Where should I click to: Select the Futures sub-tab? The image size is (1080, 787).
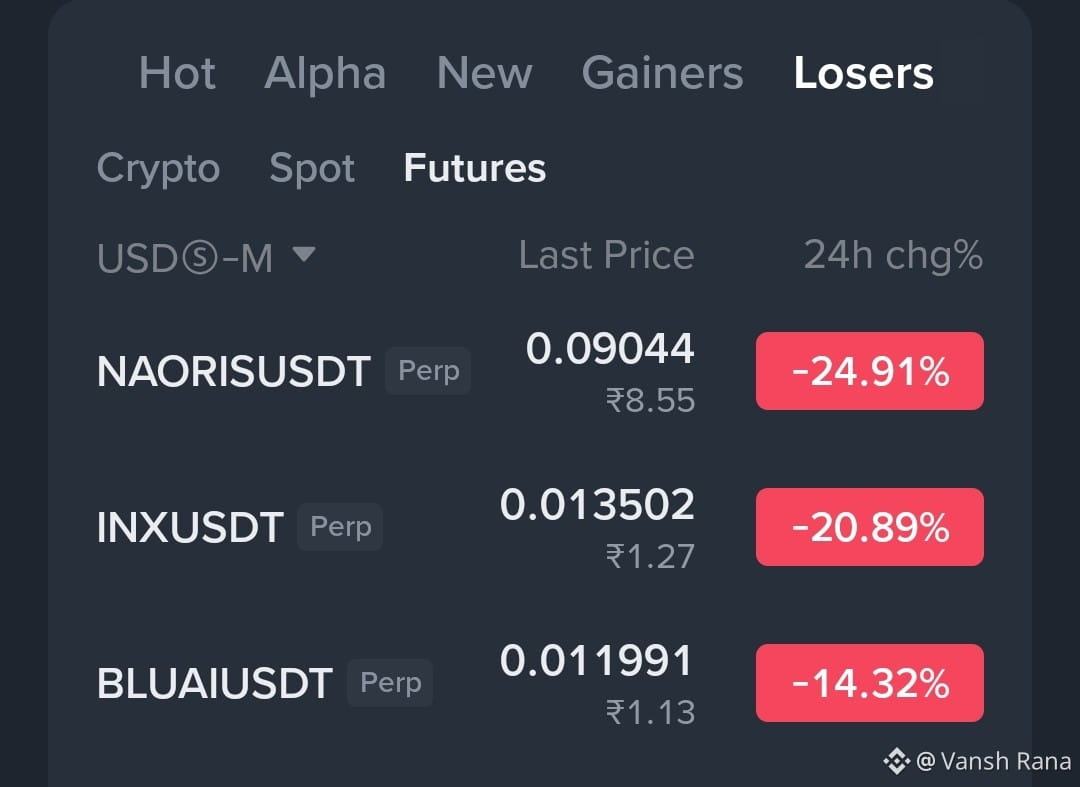(475, 168)
